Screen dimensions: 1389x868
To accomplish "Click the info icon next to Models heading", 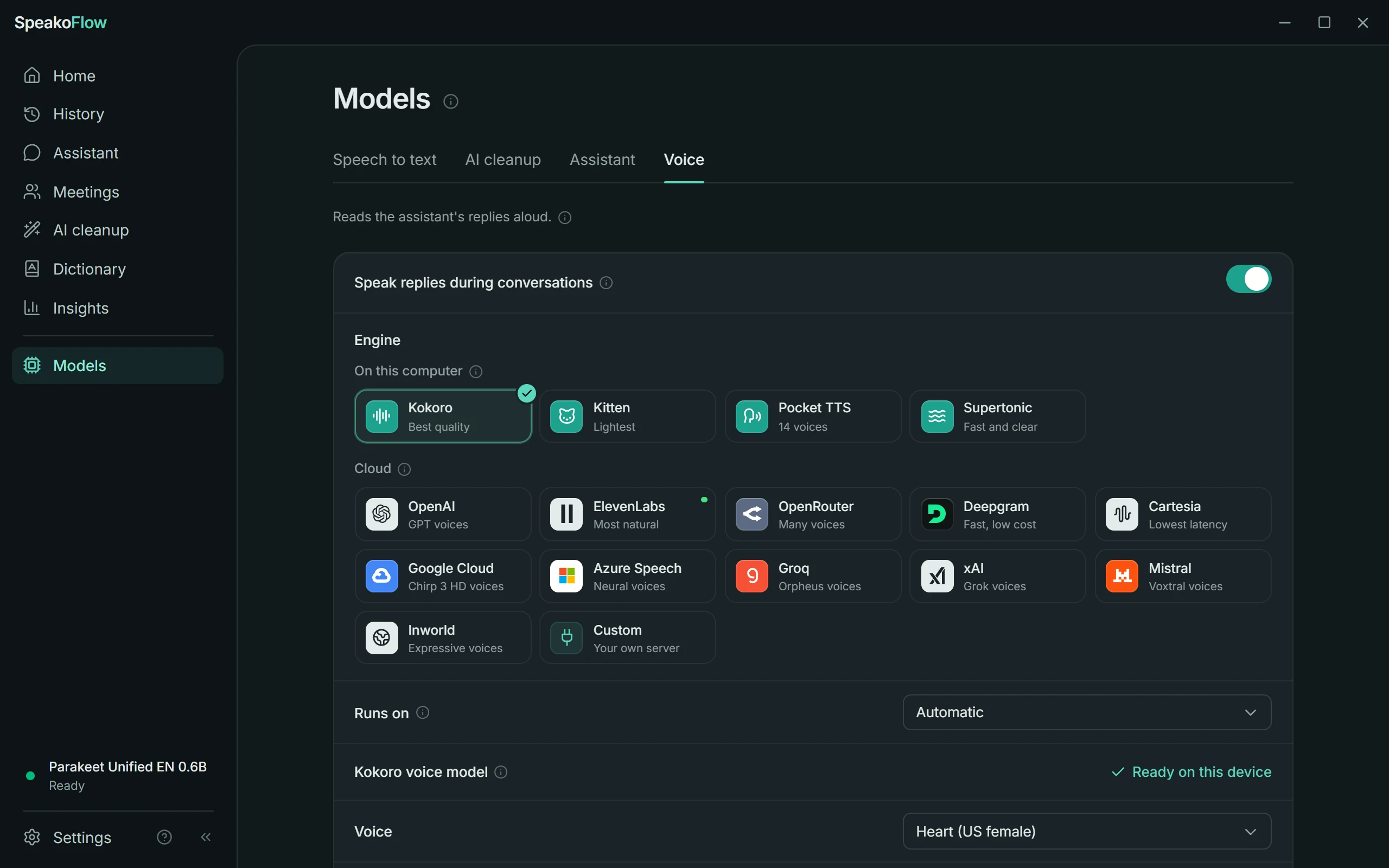I will pos(450,101).
